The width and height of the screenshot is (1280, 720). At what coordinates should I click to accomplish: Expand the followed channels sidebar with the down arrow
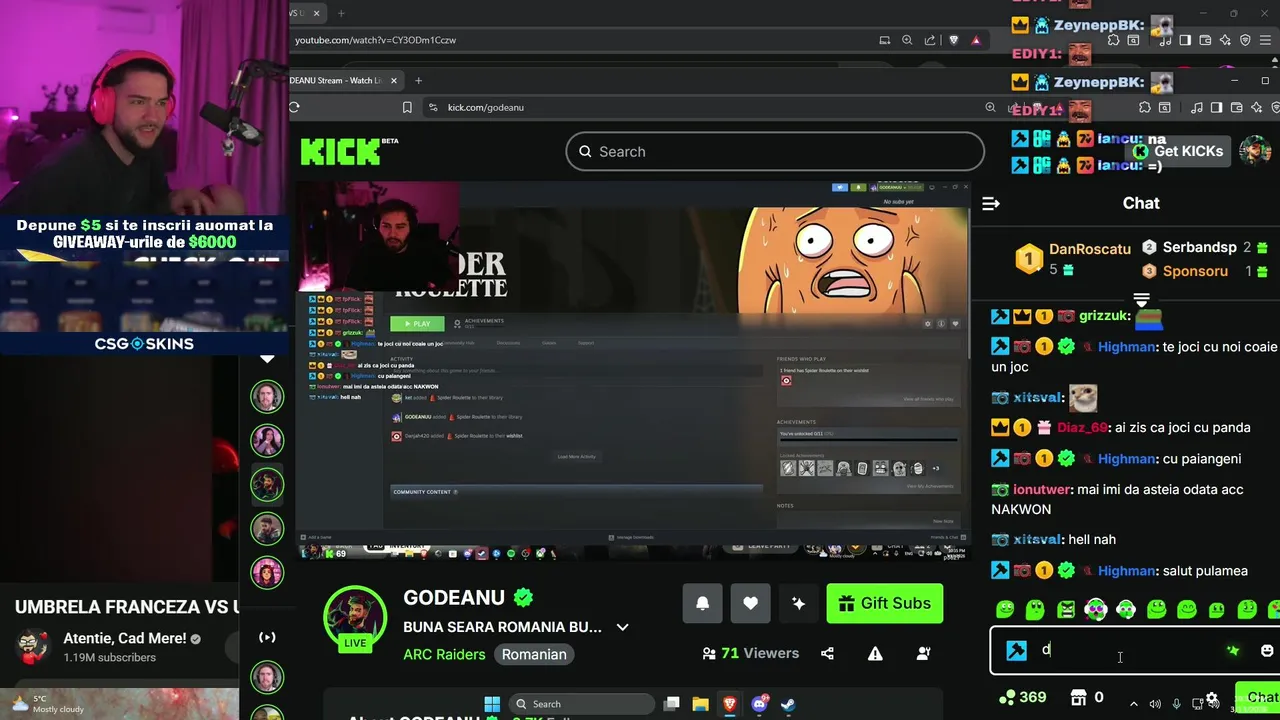[x=267, y=358]
